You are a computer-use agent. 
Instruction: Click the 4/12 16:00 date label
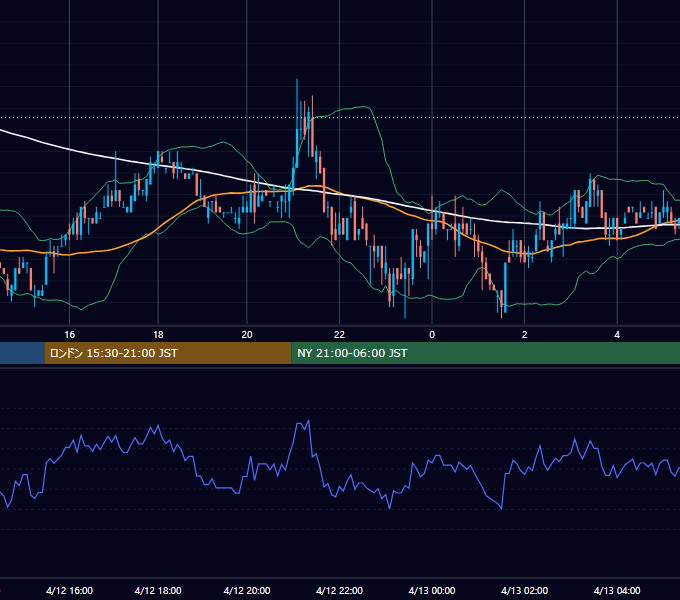point(69,590)
